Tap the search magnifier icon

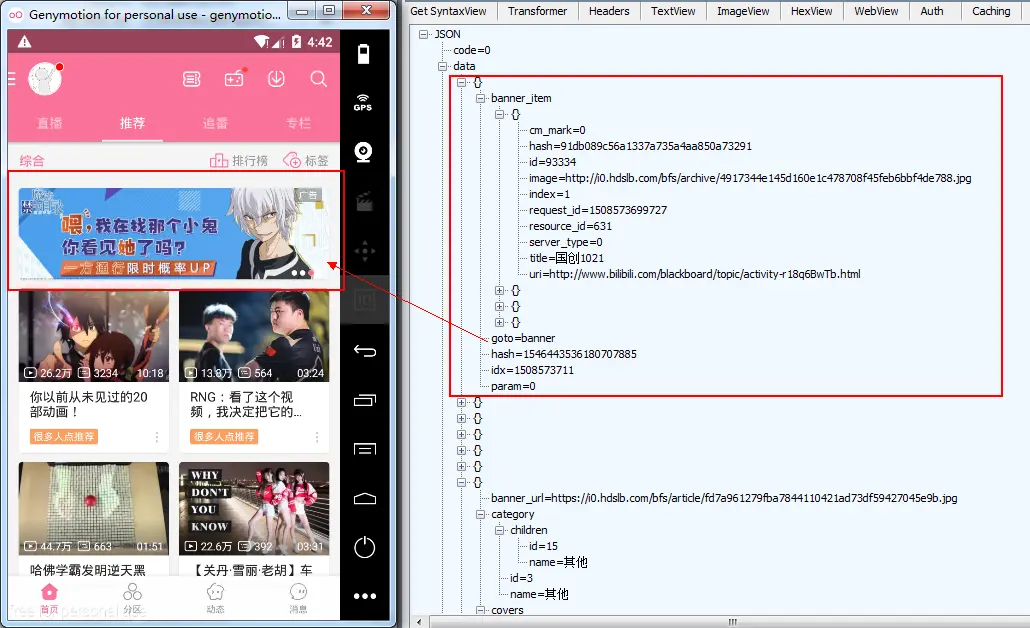coord(319,79)
